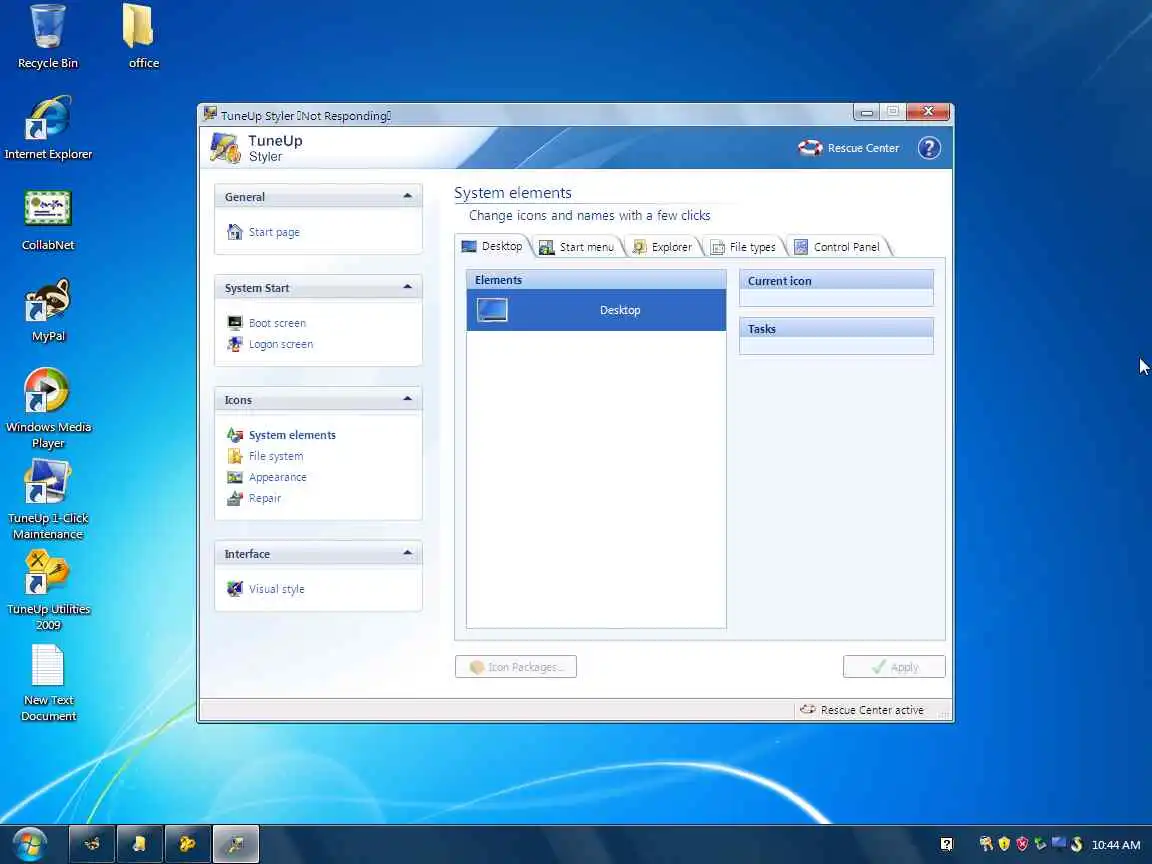Click the Current icon panel header

pyautogui.click(x=836, y=281)
